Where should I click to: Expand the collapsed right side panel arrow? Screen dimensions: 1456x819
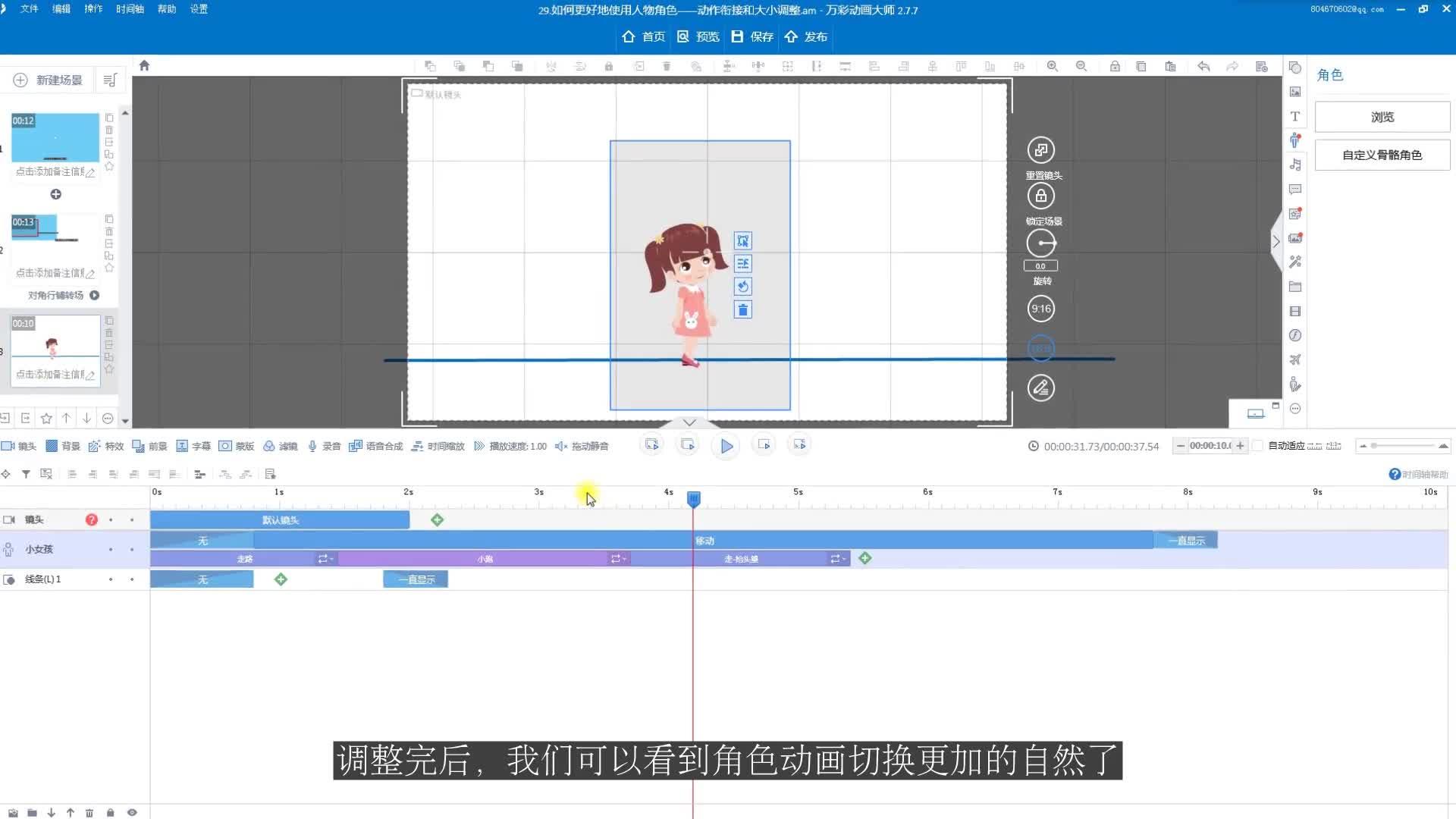(1276, 241)
